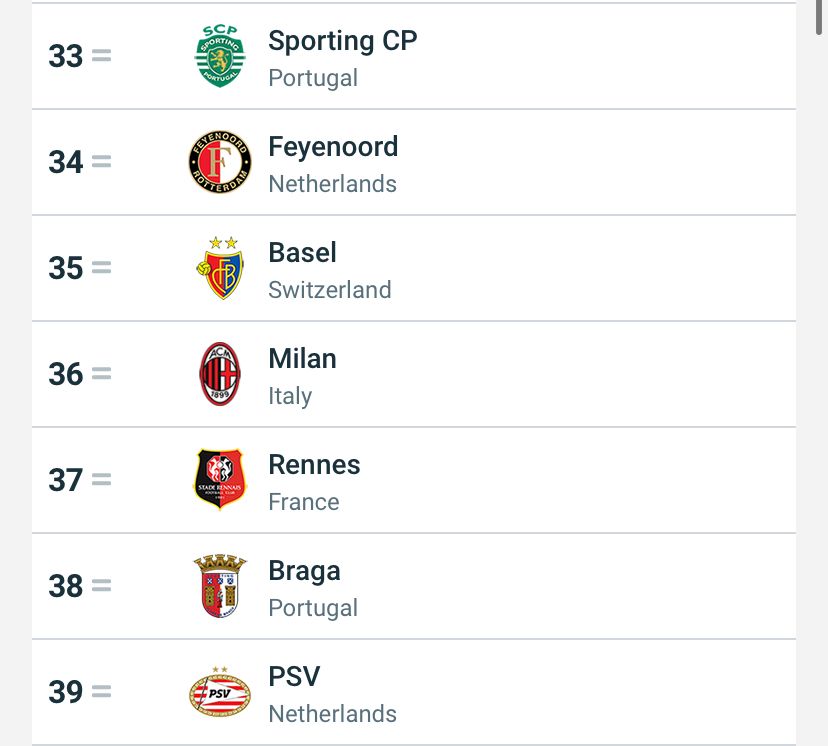Select the Rennes team name
Image resolution: width=828 pixels, height=746 pixels.
coord(314,465)
